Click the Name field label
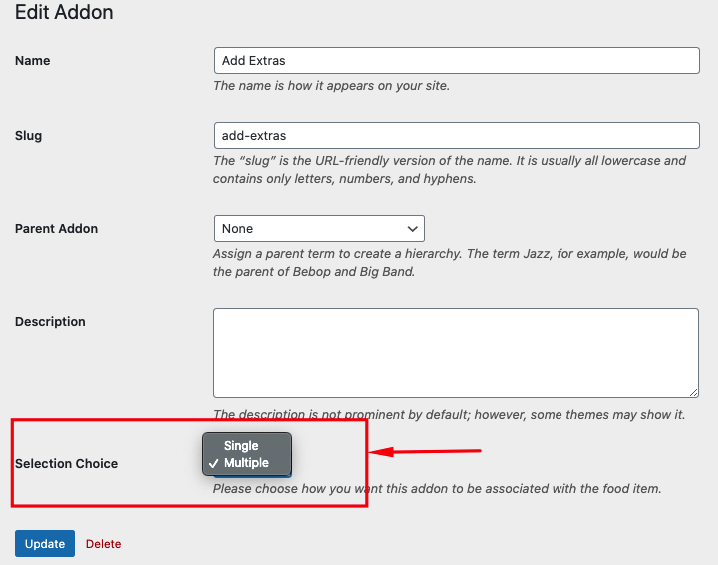The image size is (718, 565). 33,60
